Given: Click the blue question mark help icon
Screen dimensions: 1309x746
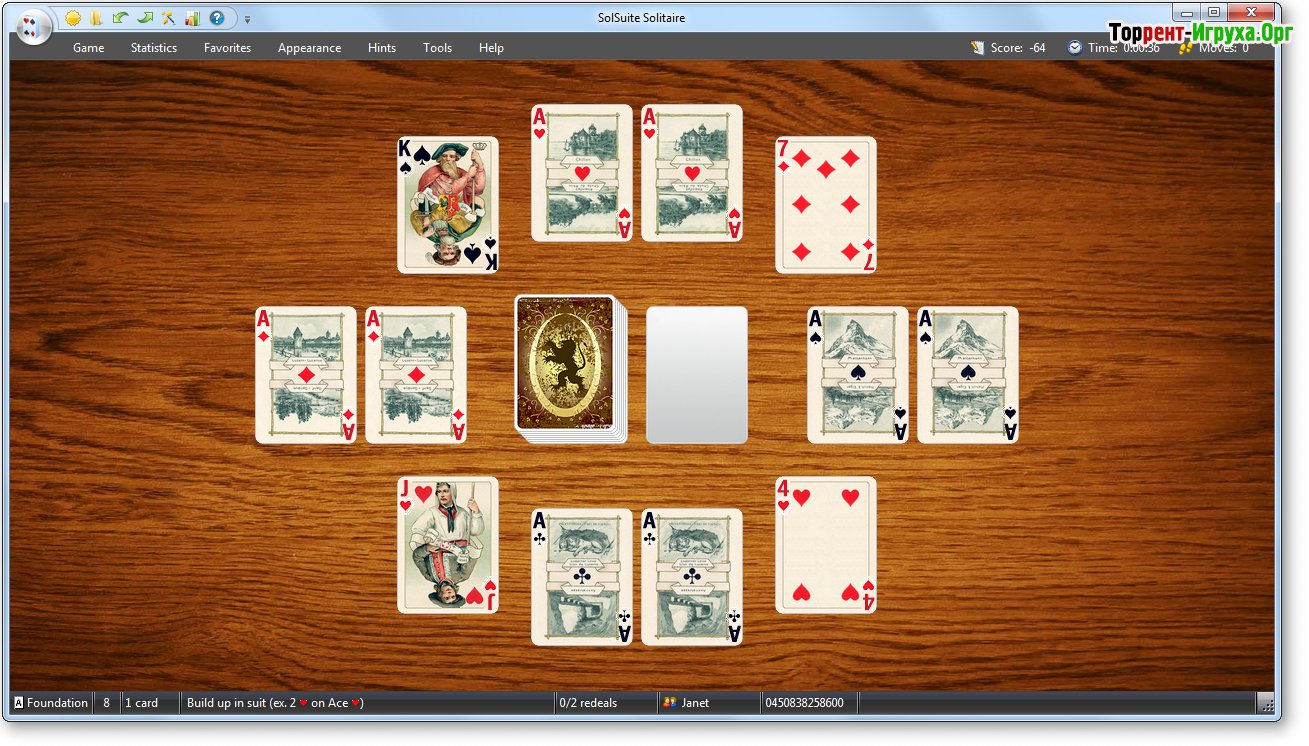Looking at the screenshot, I should tap(216, 18).
